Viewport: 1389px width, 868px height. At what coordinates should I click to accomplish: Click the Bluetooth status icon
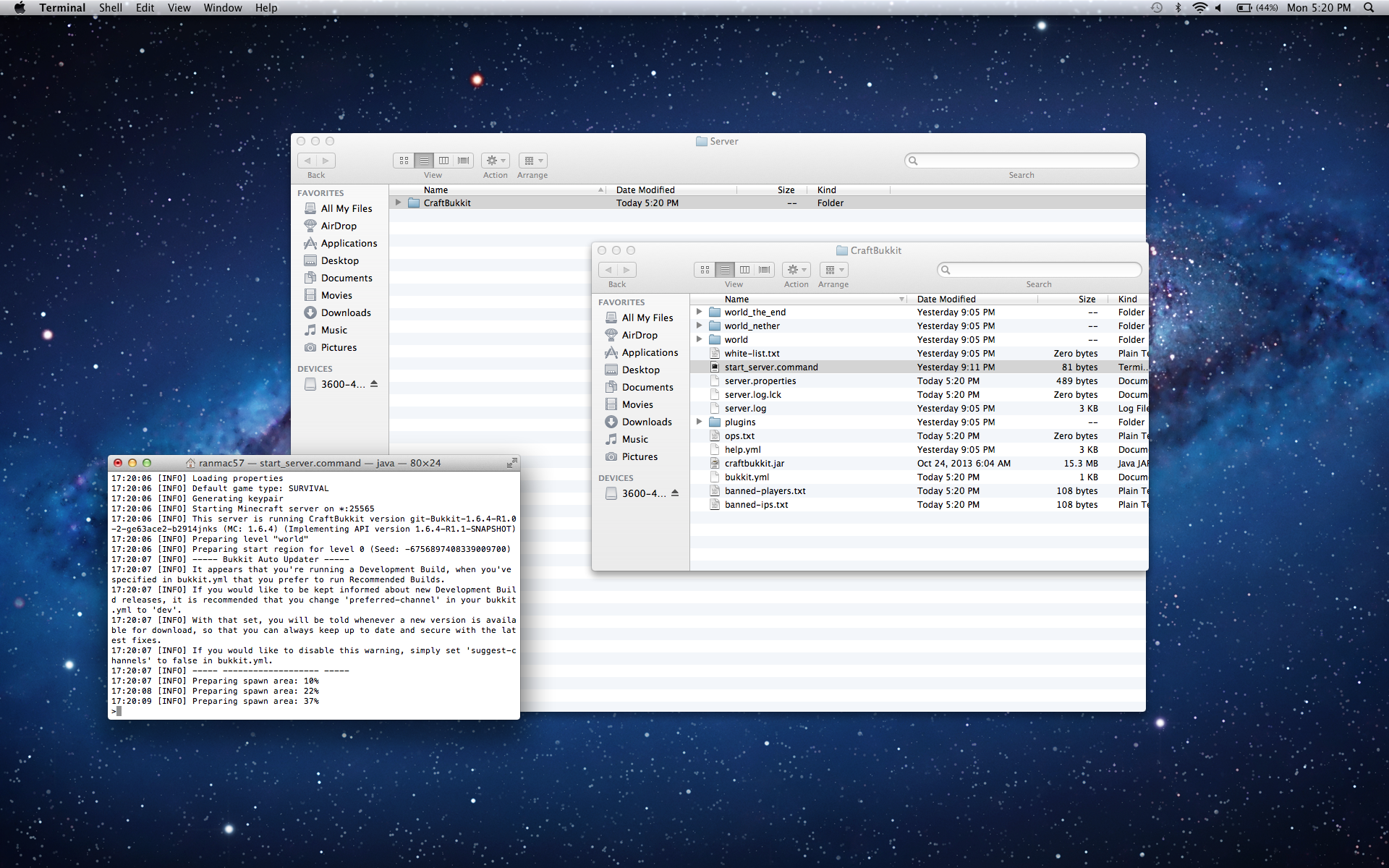point(1178,8)
